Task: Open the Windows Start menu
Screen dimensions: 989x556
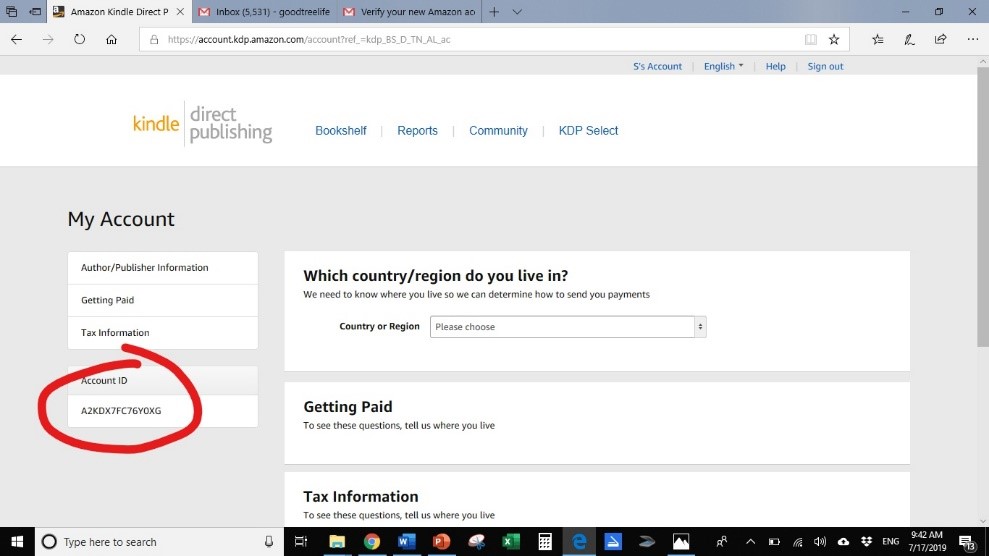Action: 17,542
